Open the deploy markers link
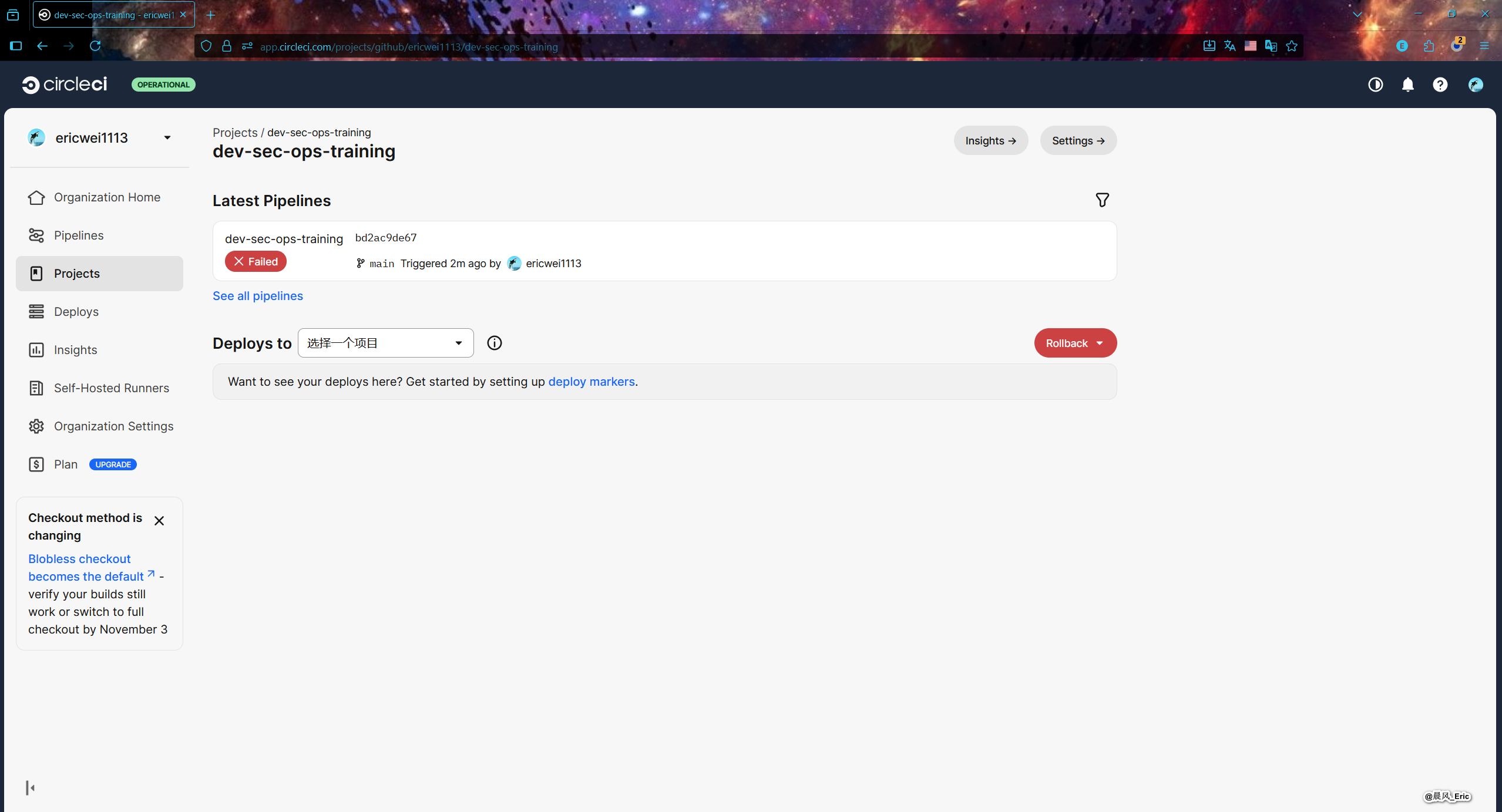Image resolution: width=1502 pixels, height=812 pixels. (591, 382)
